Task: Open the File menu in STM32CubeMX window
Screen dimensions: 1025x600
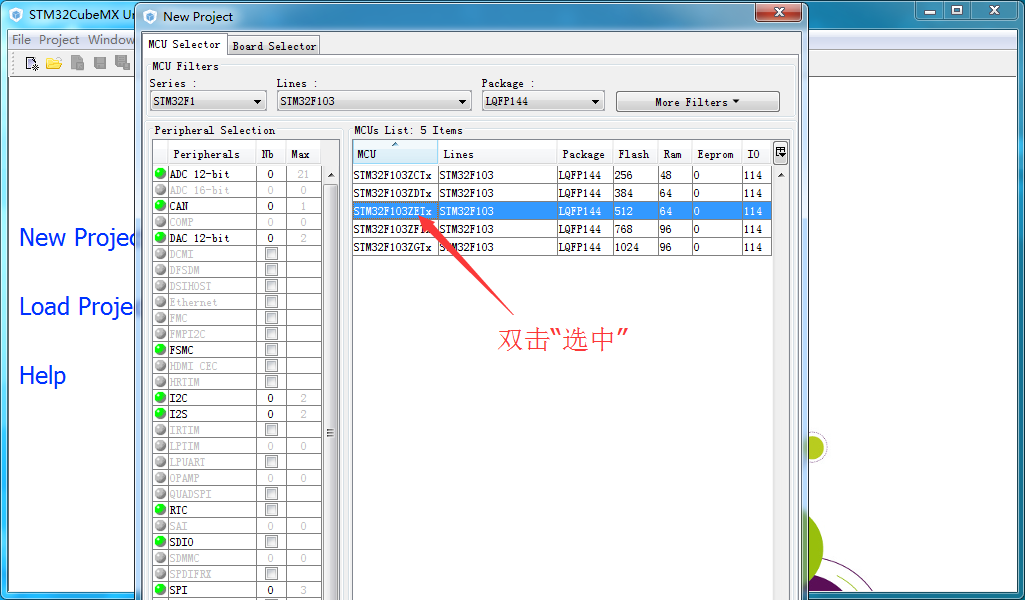Action: (x=22, y=39)
